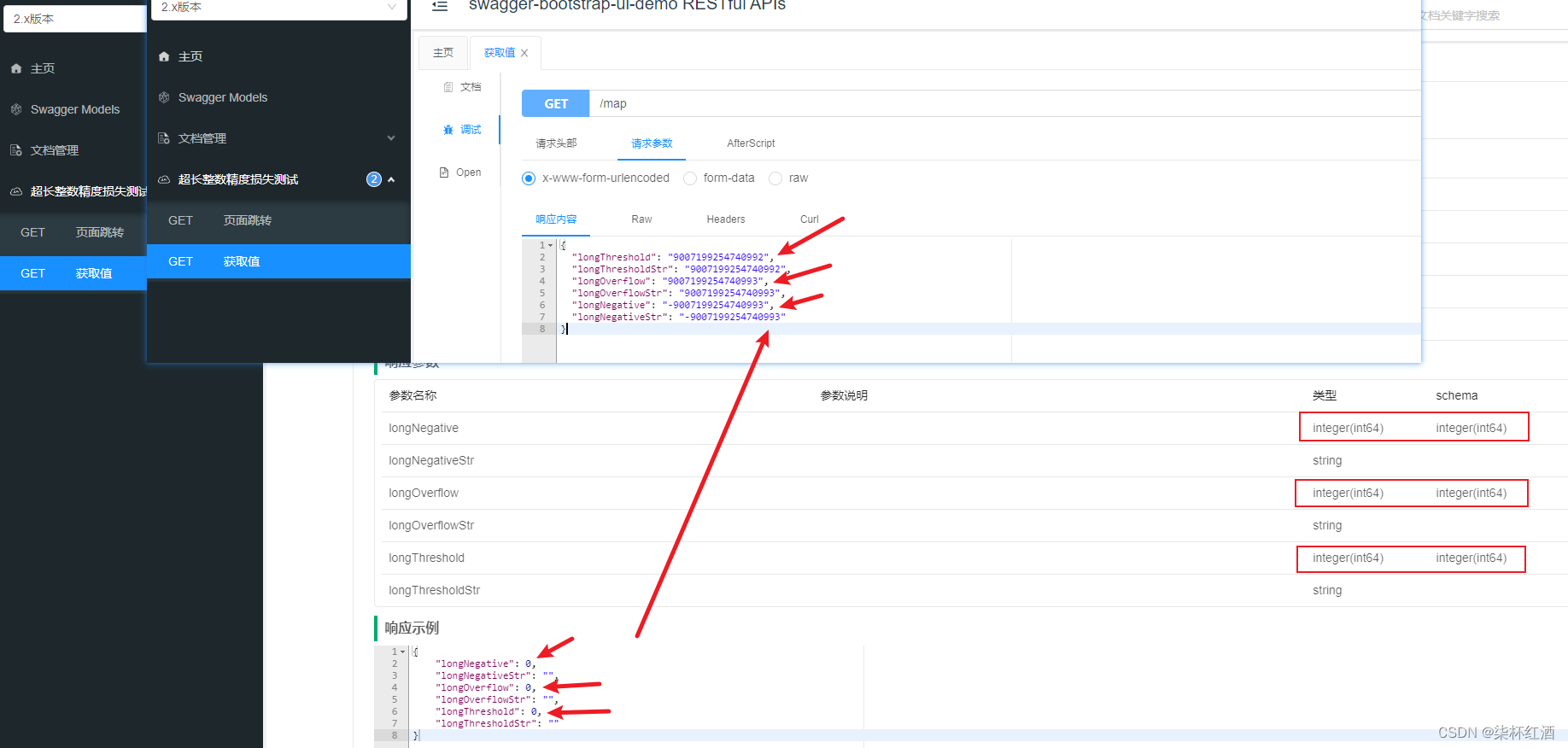This screenshot has width=1568, height=748.
Task: Switch to 主页 tab
Action: 443,53
